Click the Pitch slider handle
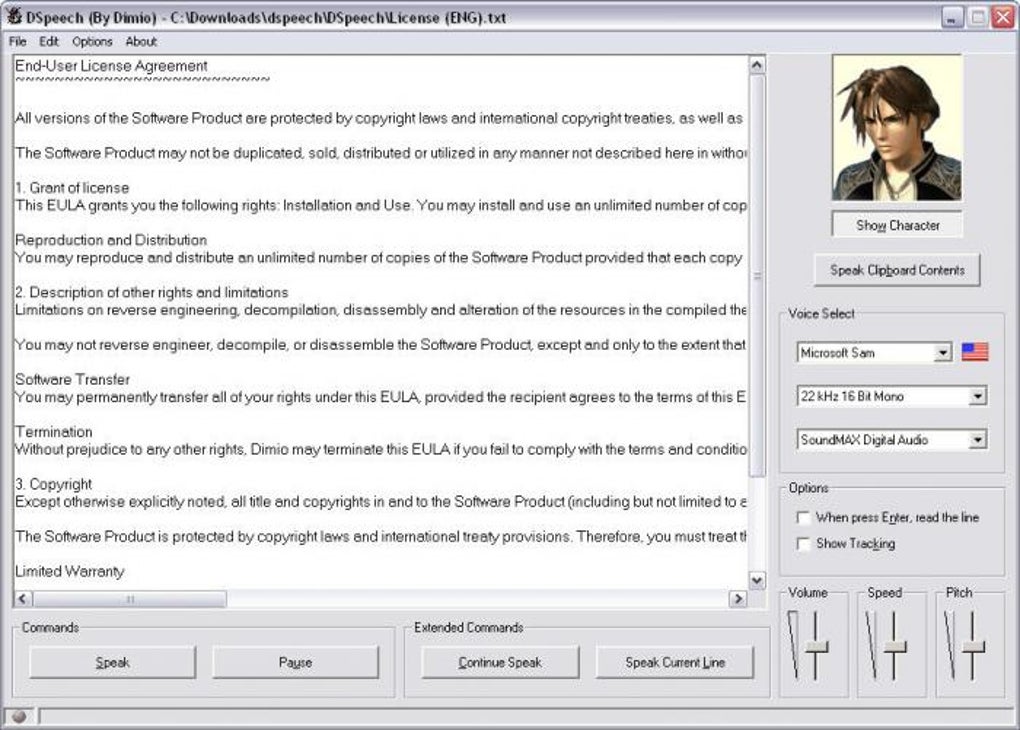The width and height of the screenshot is (1020, 730). point(973,647)
